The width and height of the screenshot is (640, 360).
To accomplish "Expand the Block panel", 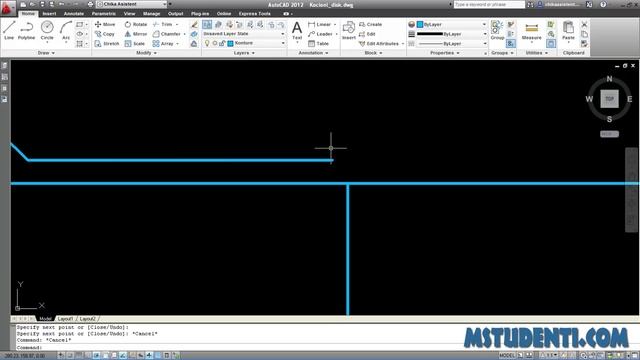I will tap(373, 53).
